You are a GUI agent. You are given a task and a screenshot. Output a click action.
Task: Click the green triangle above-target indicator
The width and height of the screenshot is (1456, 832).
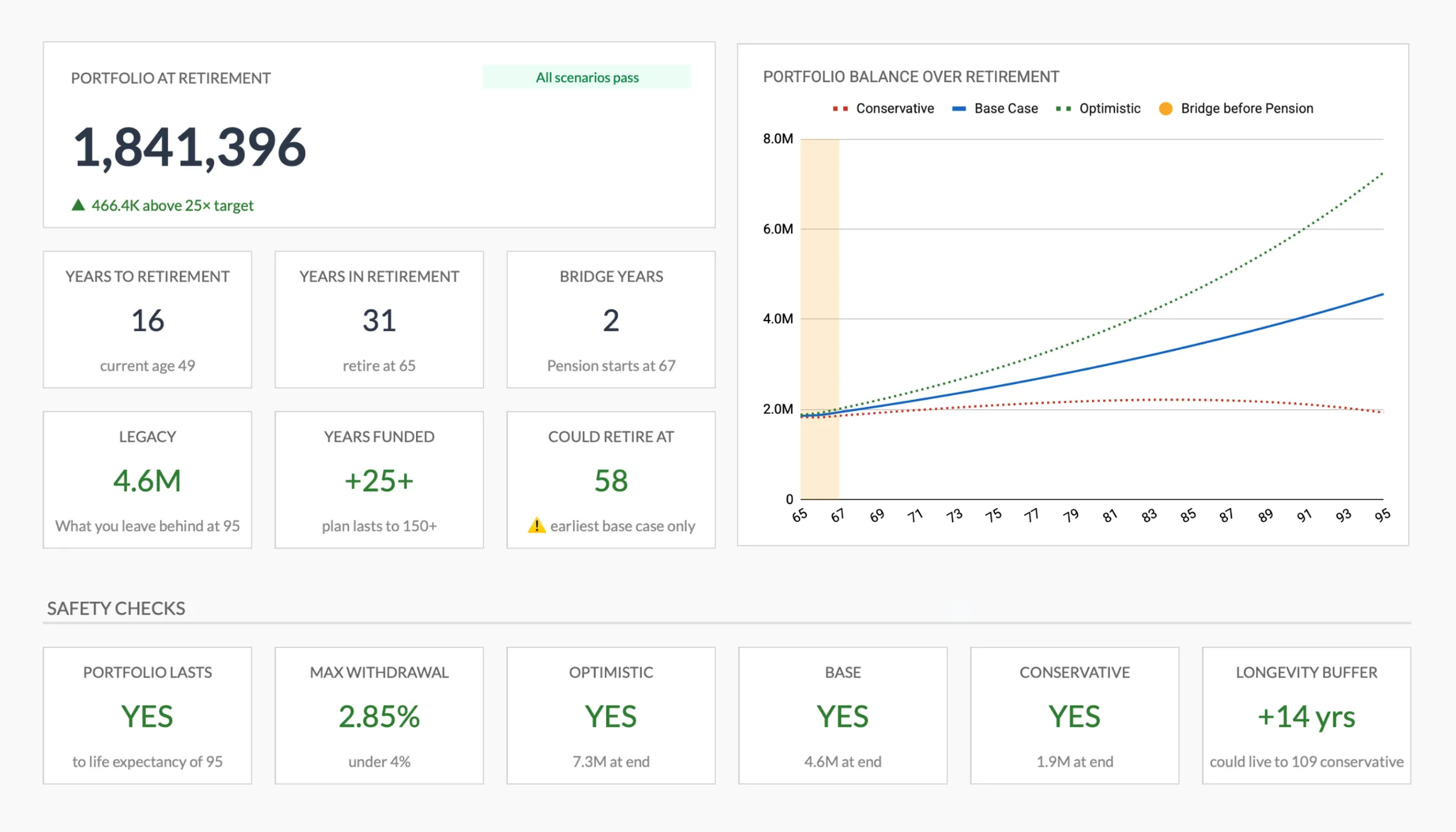[78, 205]
